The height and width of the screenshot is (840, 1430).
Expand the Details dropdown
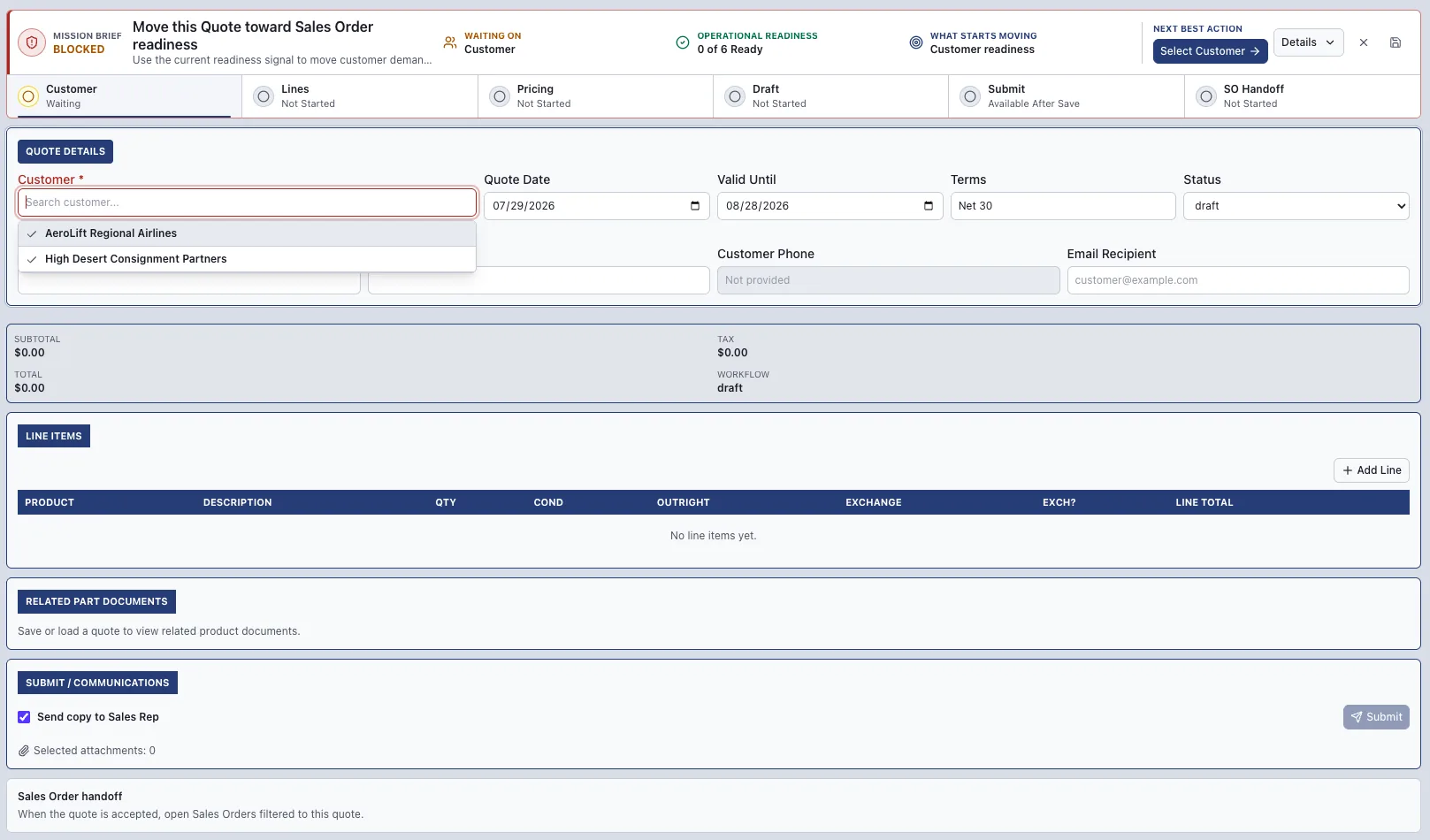click(1308, 42)
